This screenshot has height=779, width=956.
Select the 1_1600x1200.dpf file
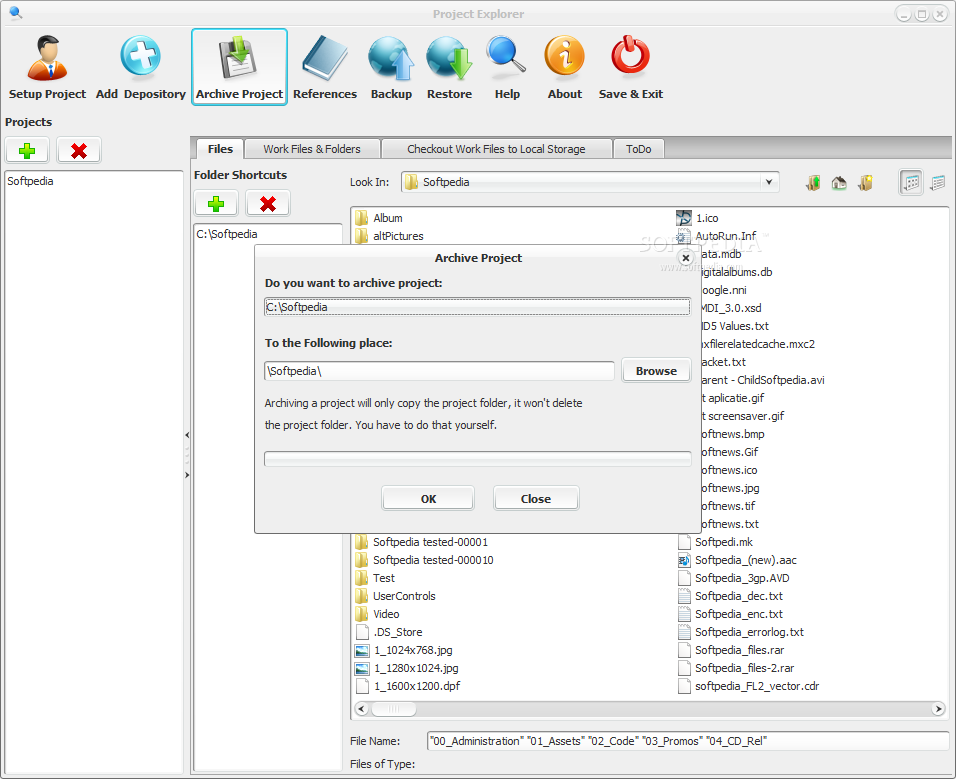coord(408,686)
